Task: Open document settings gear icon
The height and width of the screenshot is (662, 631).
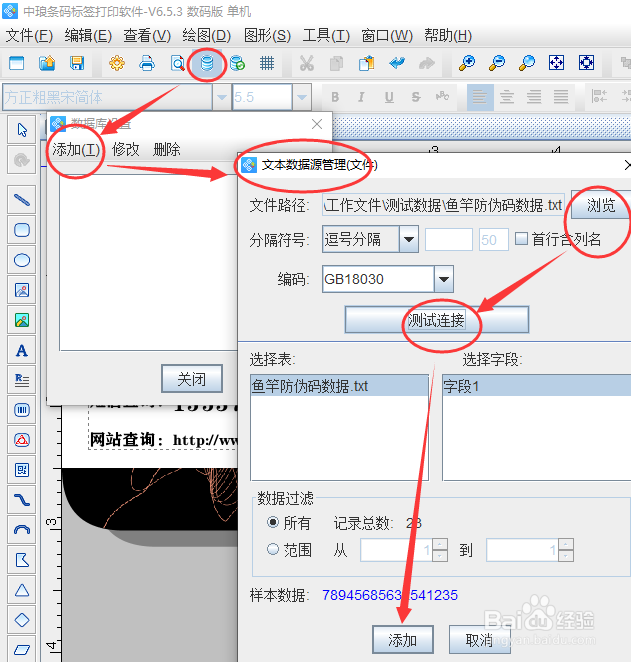Action: [x=117, y=63]
